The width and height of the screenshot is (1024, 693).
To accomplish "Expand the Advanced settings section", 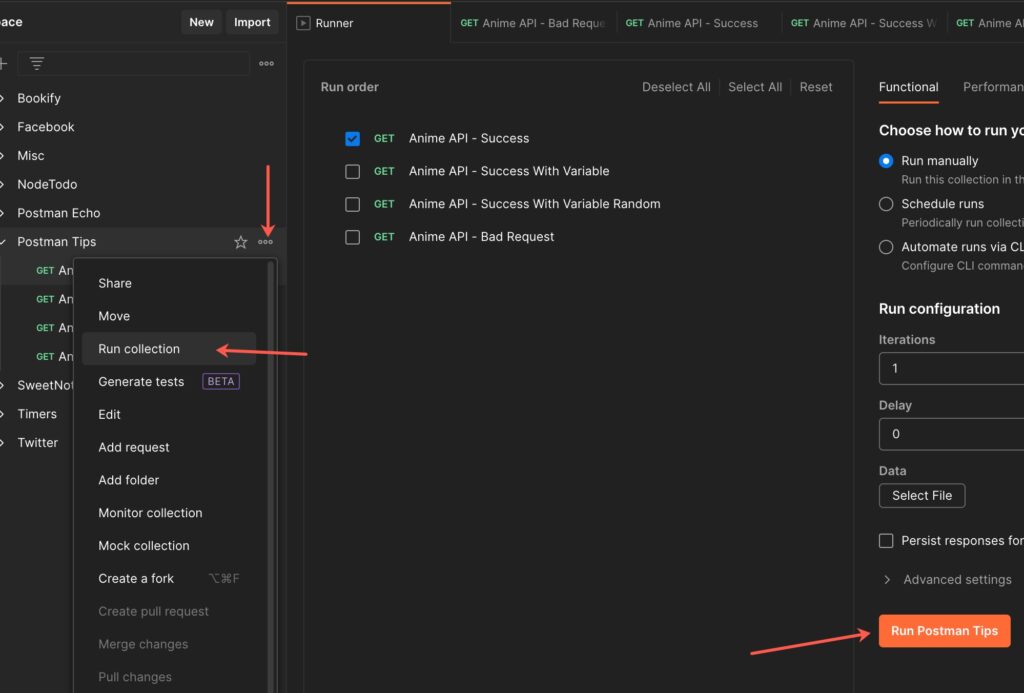I will pyautogui.click(x=947, y=580).
